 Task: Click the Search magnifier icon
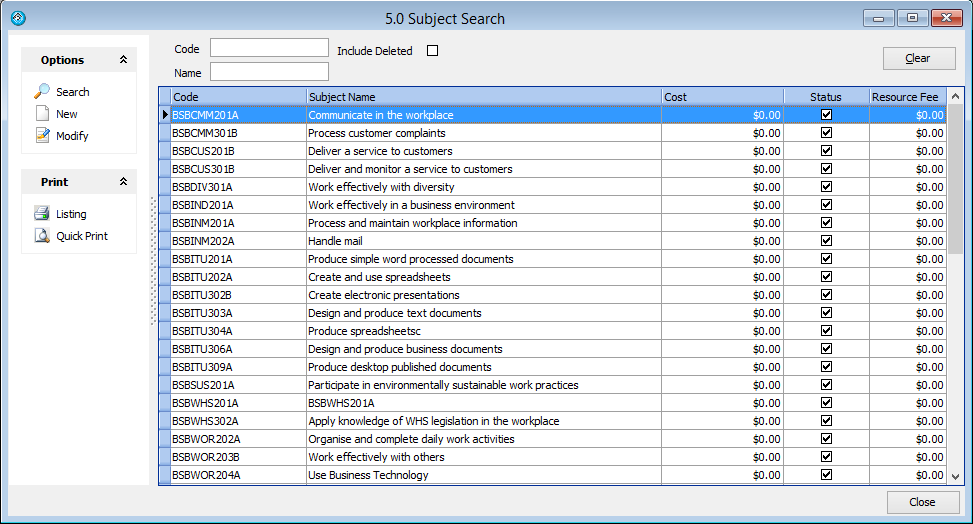click(42, 92)
